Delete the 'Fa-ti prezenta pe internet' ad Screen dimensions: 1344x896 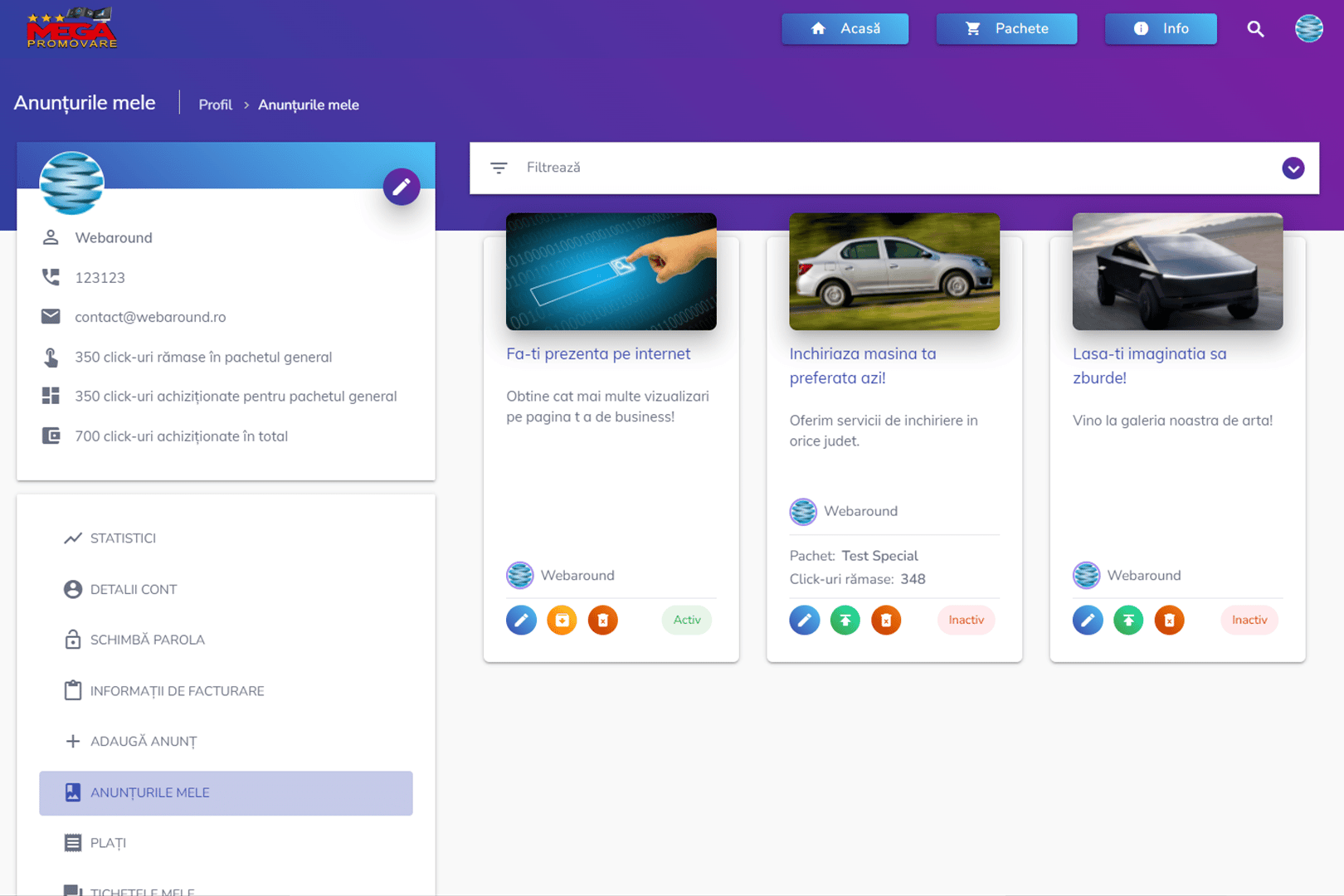pyautogui.click(x=603, y=620)
